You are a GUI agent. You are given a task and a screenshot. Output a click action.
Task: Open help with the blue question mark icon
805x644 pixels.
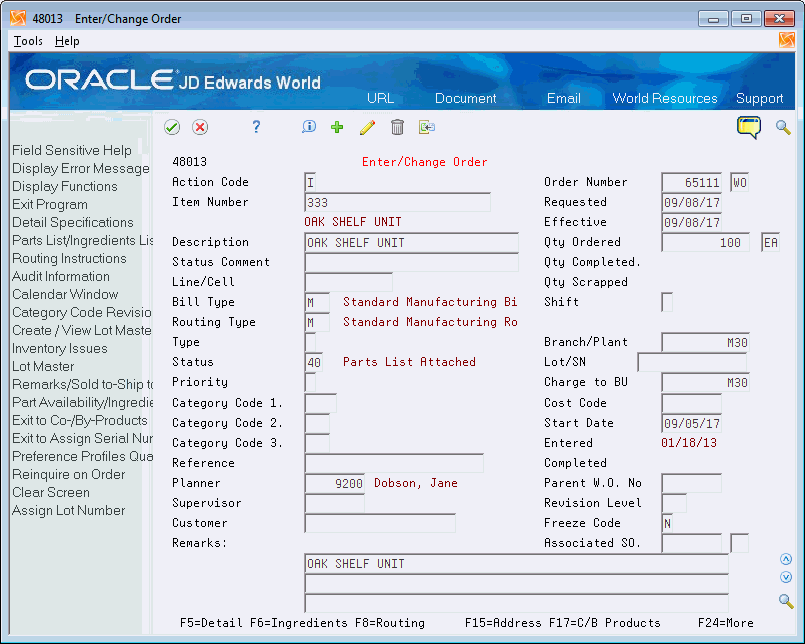pyautogui.click(x=256, y=127)
